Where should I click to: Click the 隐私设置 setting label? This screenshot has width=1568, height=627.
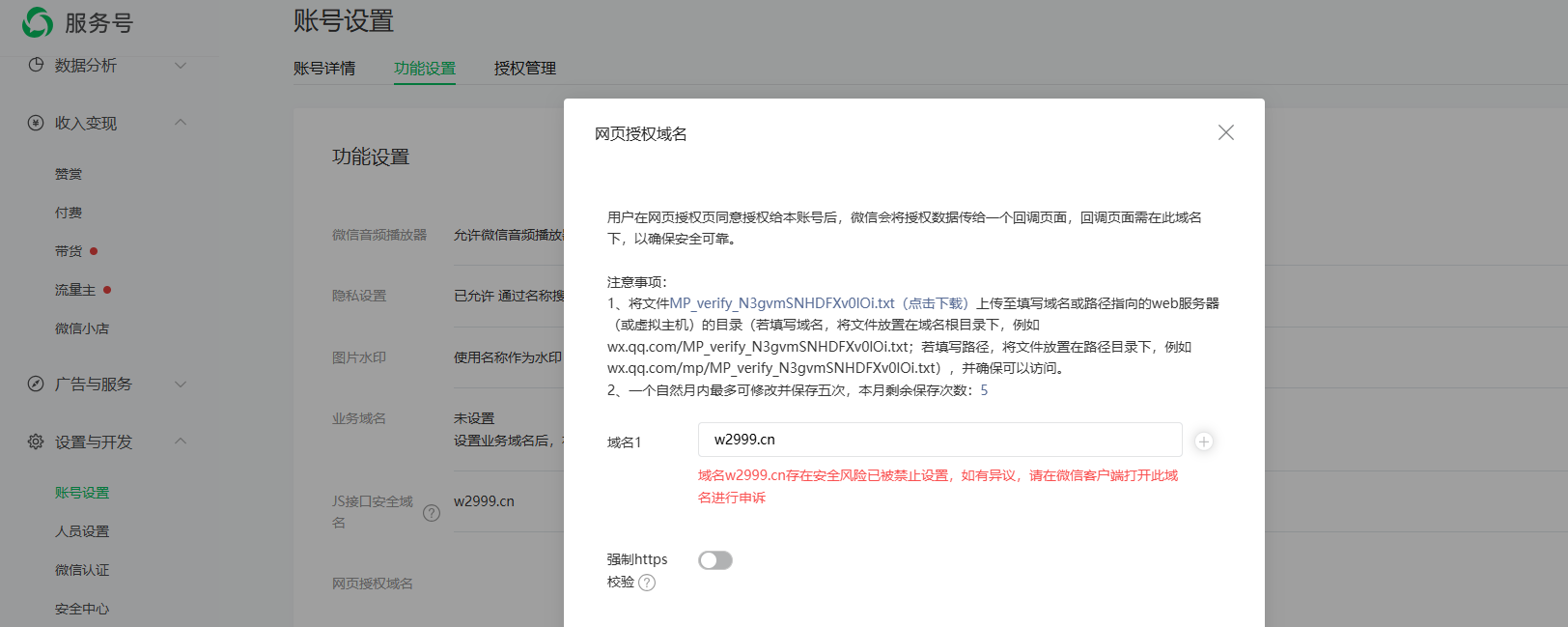(359, 296)
